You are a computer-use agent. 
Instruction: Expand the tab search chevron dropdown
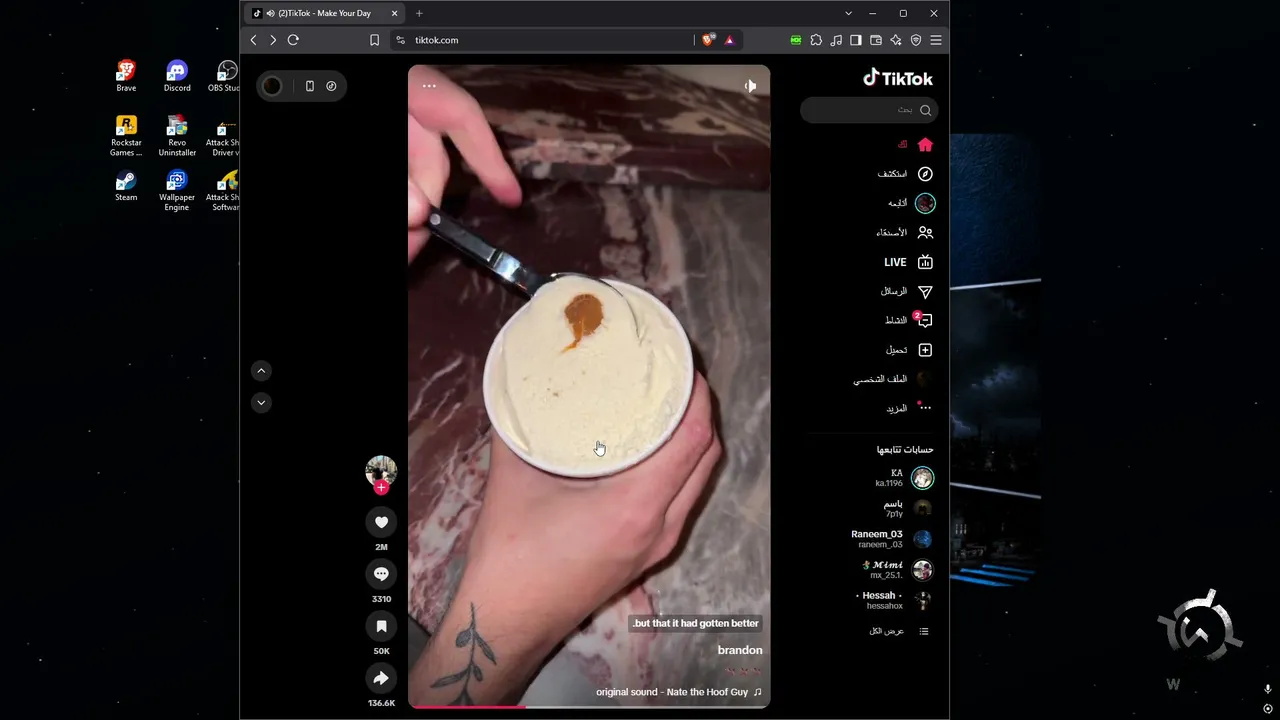tap(848, 13)
